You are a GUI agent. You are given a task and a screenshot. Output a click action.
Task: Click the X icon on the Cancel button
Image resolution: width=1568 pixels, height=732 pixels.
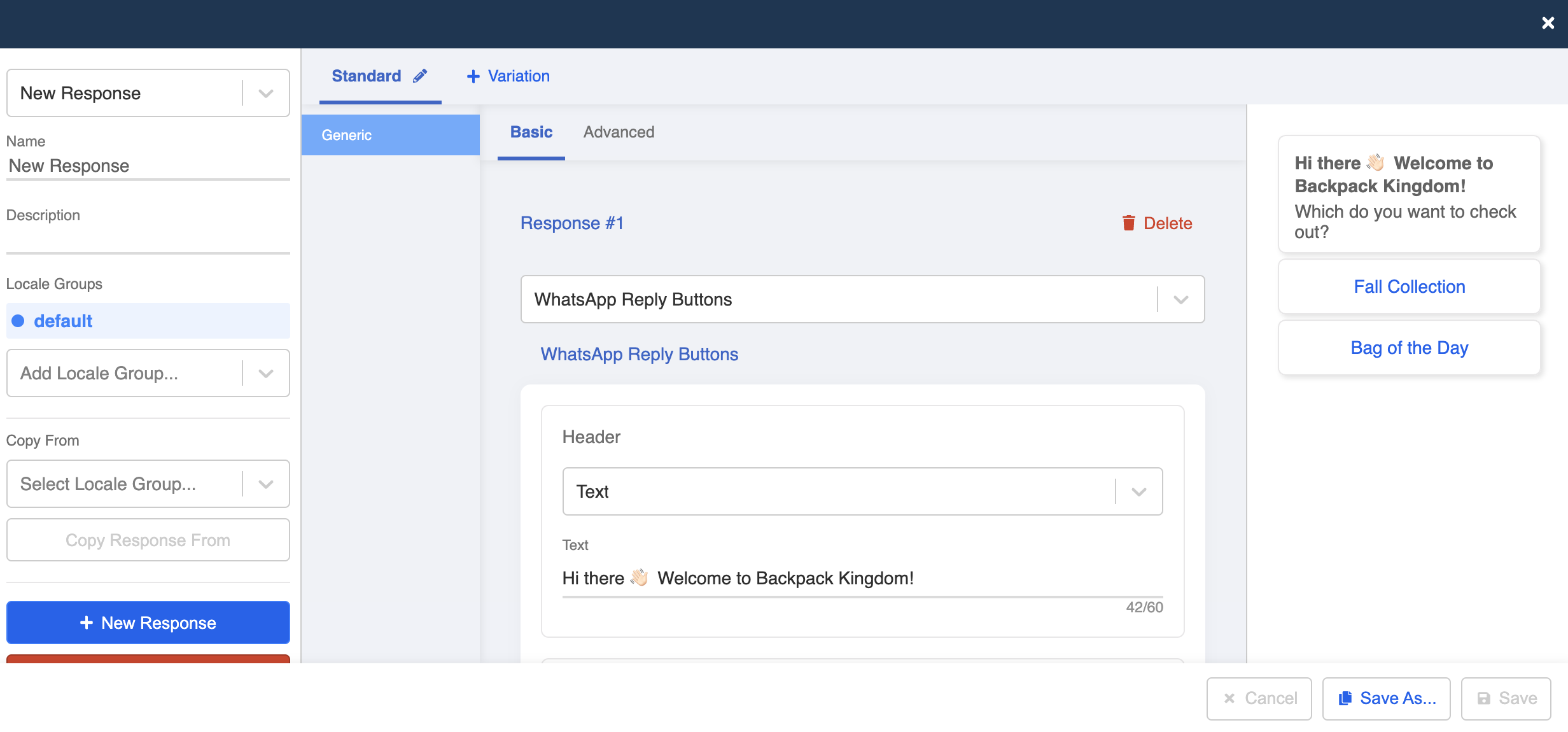(1229, 698)
